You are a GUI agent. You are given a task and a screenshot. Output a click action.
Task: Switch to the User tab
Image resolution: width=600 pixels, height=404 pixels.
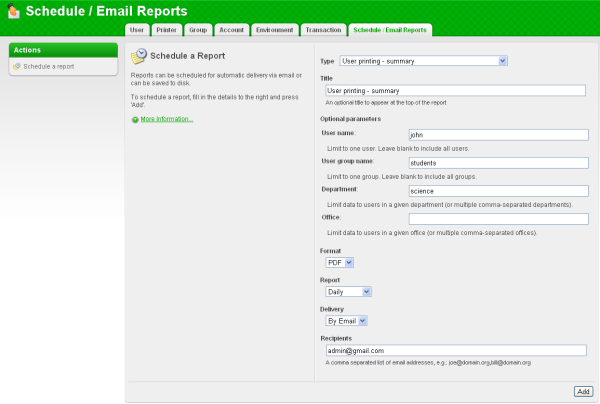click(x=137, y=30)
